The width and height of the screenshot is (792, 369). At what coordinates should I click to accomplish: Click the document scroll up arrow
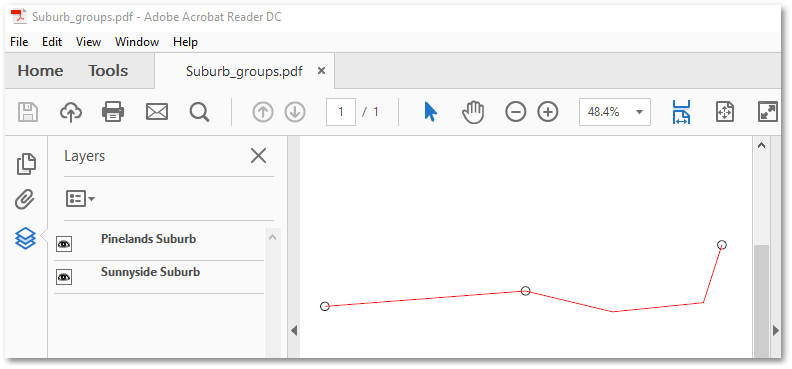761,145
